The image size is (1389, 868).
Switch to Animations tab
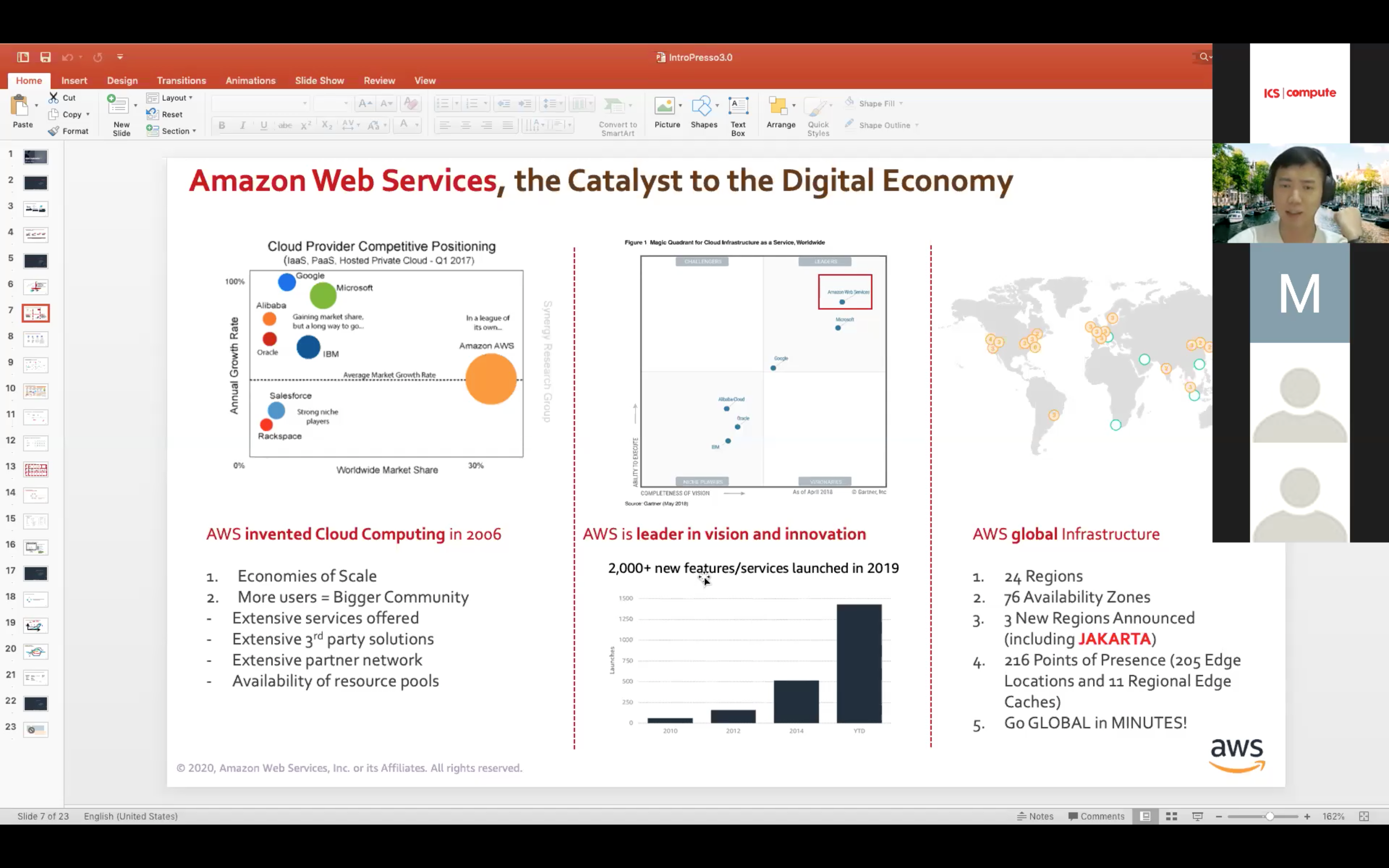250,81
